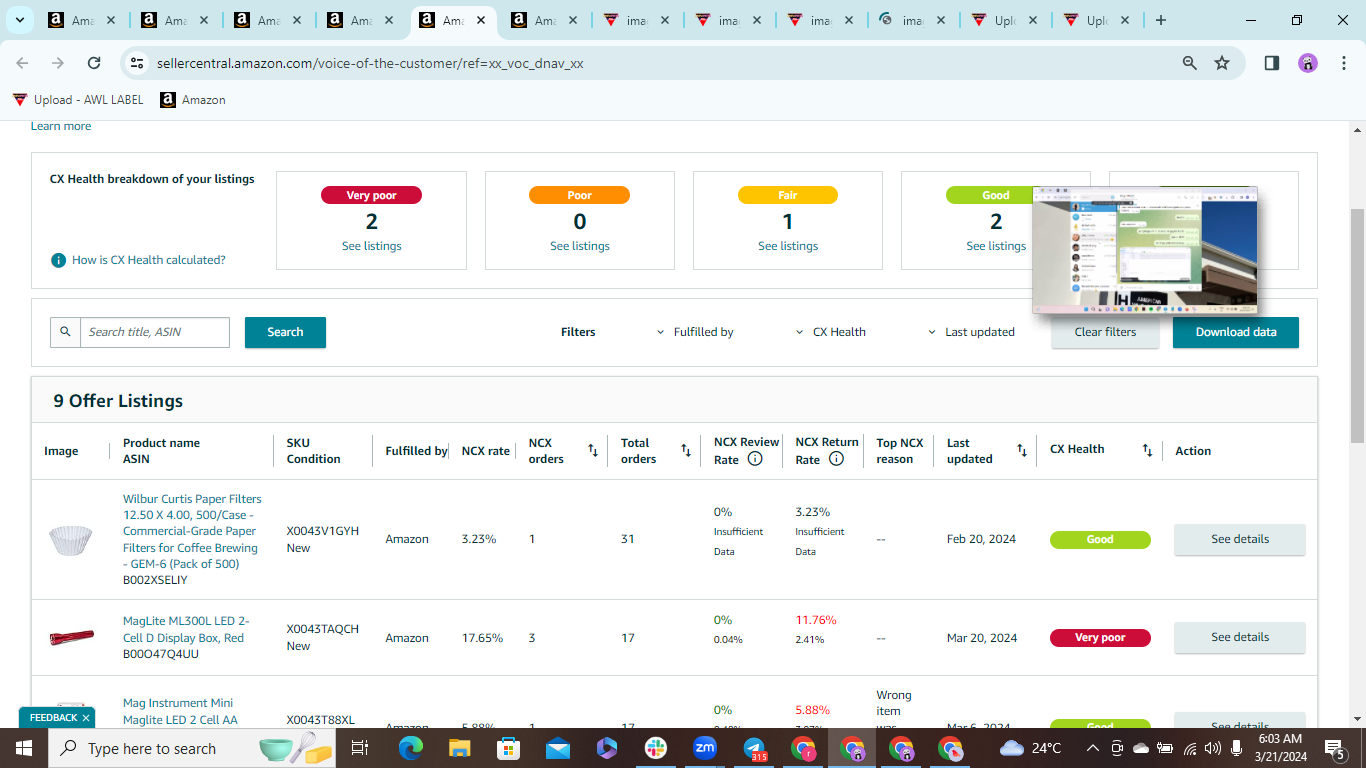Viewport: 1366px width, 768px height.
Task: Select ASIN B002XSELIY
Action: click(155, 580)
